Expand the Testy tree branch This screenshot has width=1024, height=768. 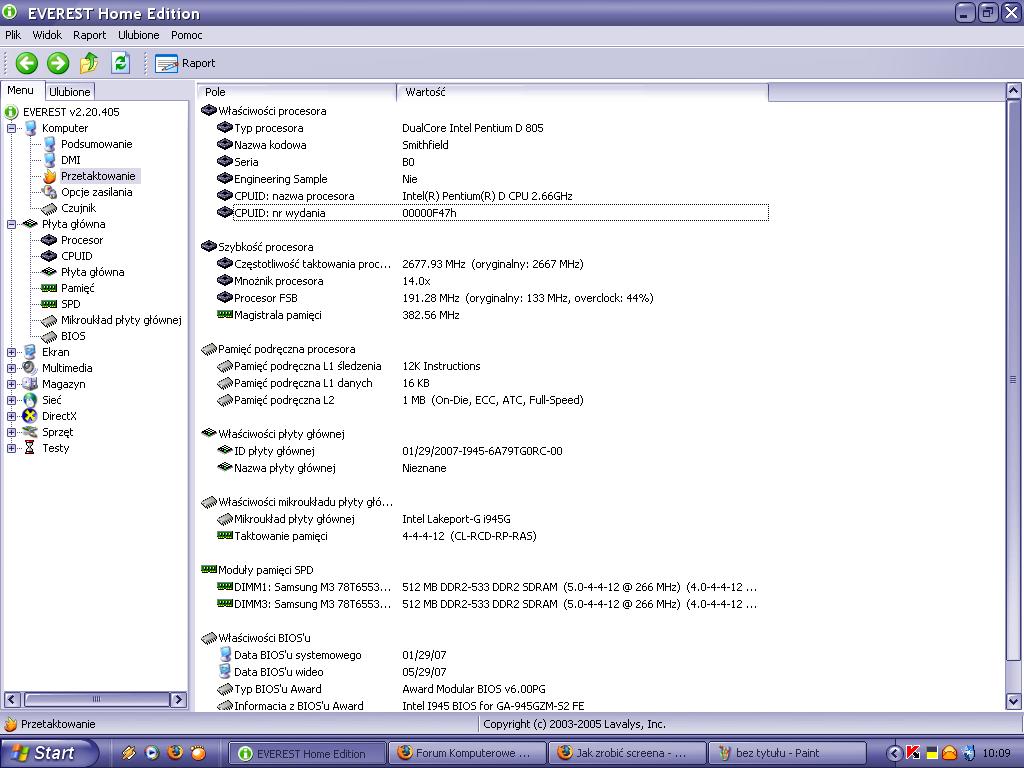11,448
